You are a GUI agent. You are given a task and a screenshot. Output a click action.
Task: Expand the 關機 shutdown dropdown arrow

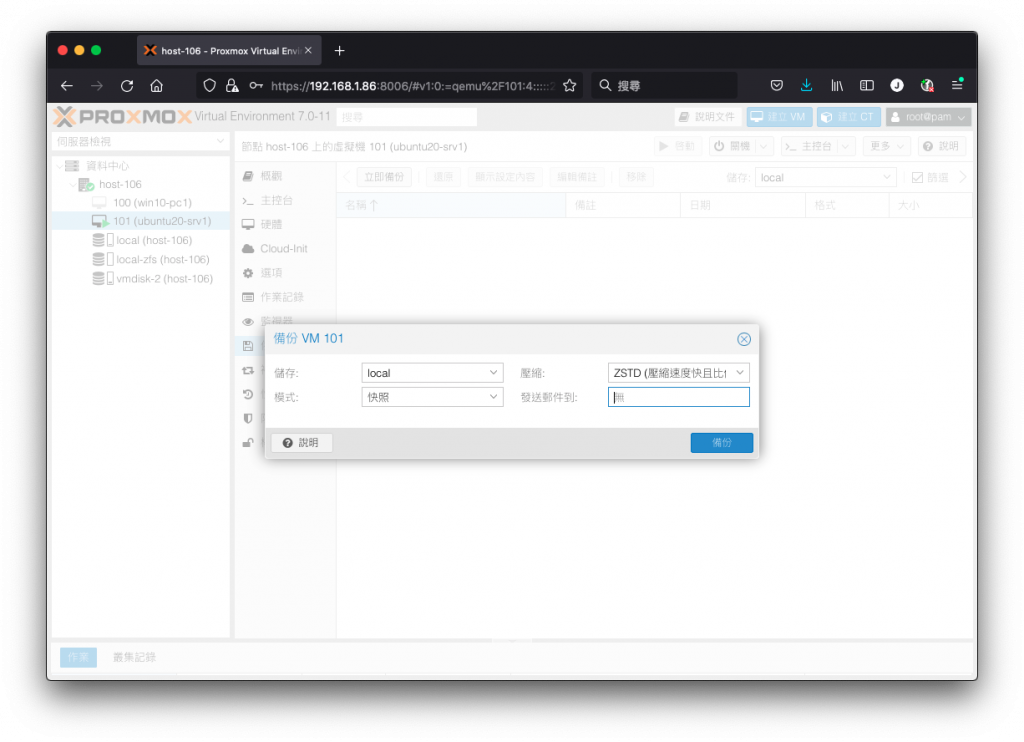tap(764, 146)
